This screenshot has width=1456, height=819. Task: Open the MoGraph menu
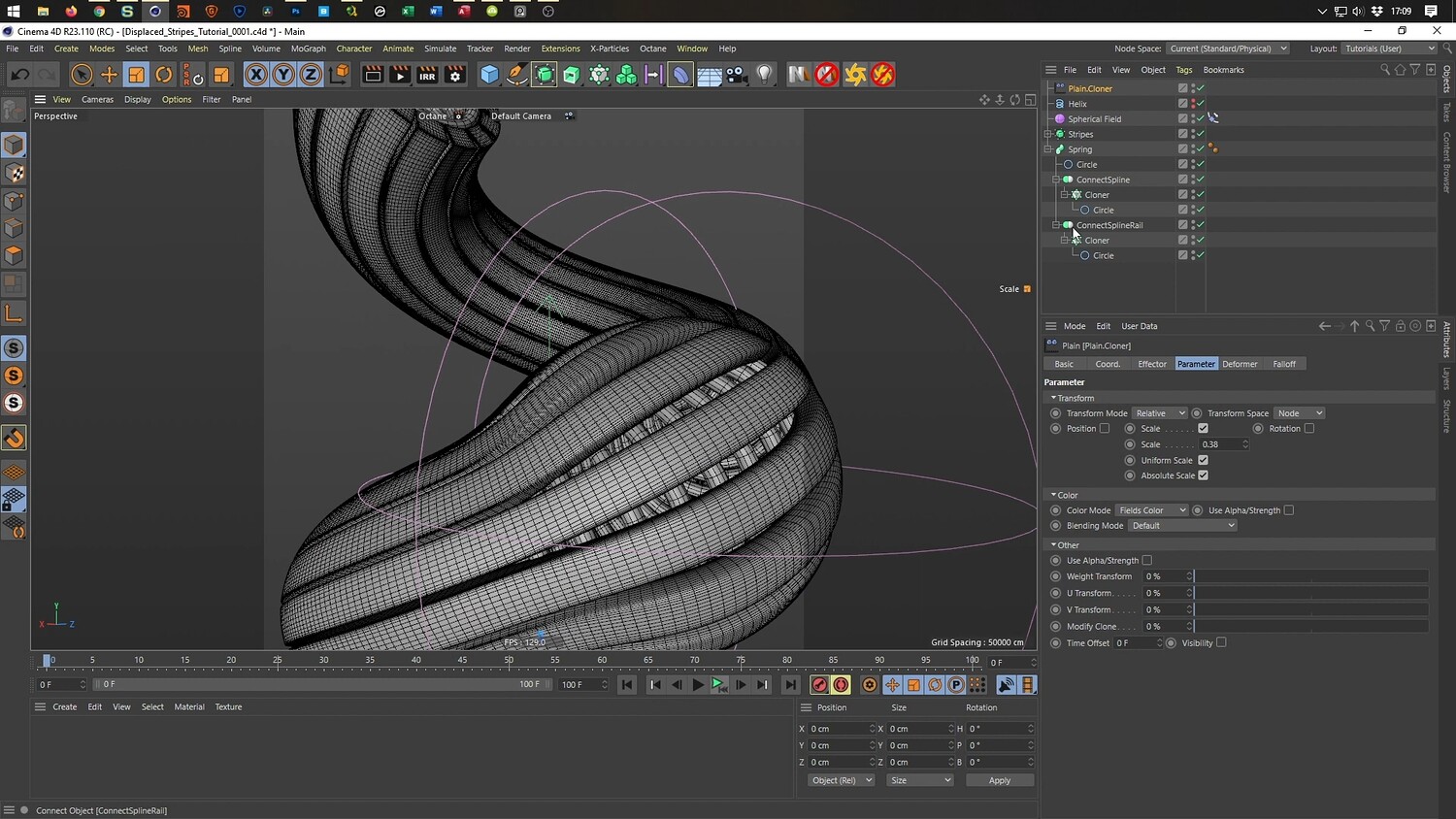[308, 49]
